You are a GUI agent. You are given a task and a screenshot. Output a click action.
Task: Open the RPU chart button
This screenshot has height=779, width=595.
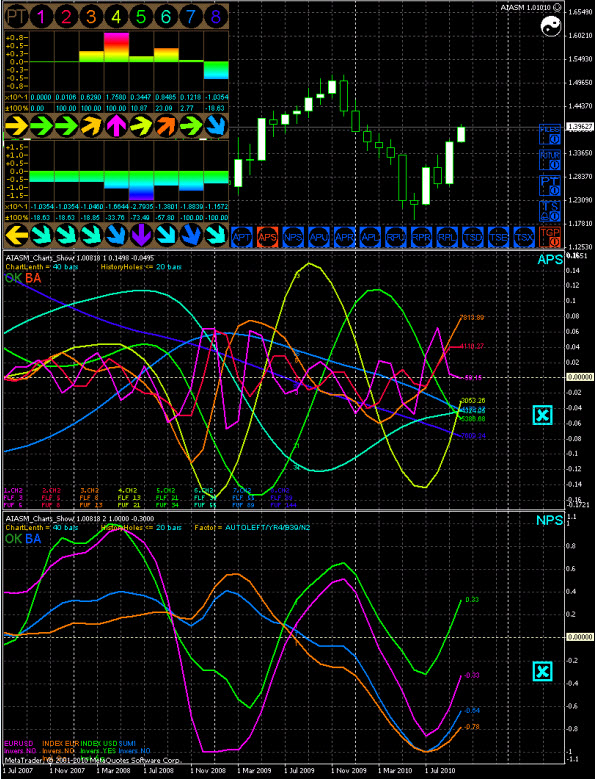pos(396,237)
